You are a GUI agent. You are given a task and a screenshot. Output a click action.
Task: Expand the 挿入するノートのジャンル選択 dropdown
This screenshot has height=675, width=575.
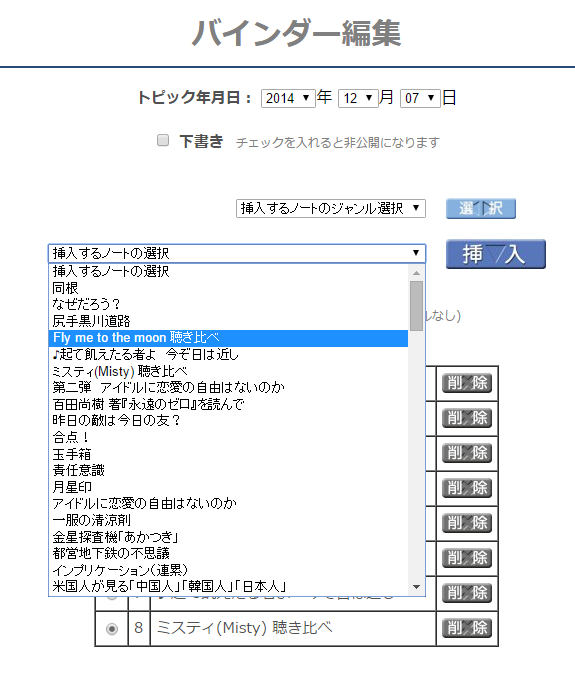click(x=331, y=208)
